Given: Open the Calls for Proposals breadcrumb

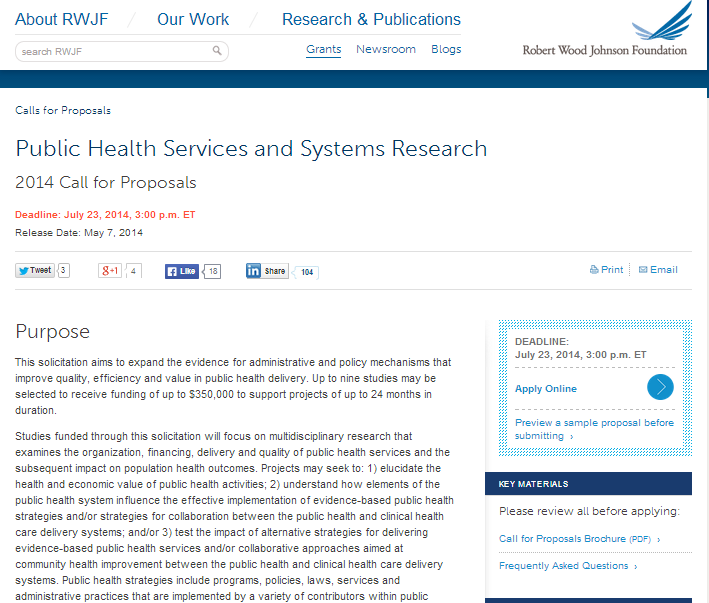Looking at the screenshot, I should 63,110.
